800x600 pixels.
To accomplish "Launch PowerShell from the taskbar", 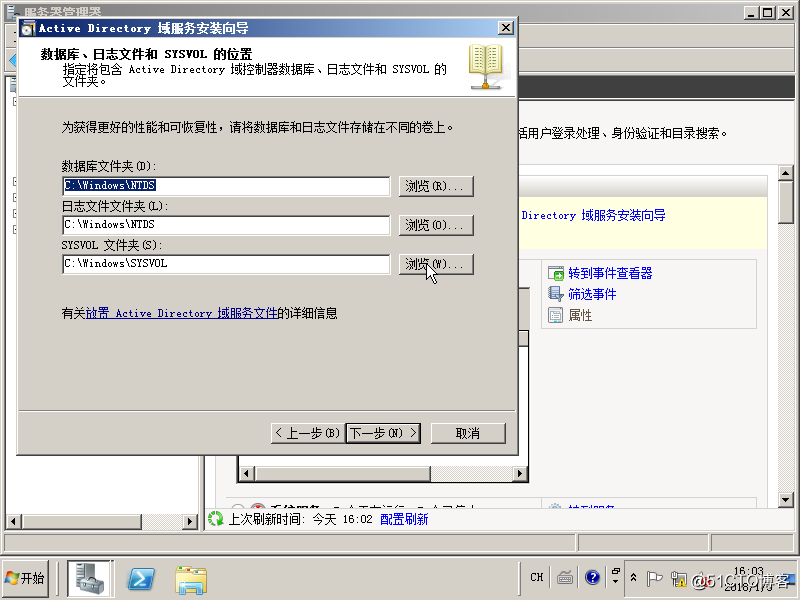I will 141,579.
